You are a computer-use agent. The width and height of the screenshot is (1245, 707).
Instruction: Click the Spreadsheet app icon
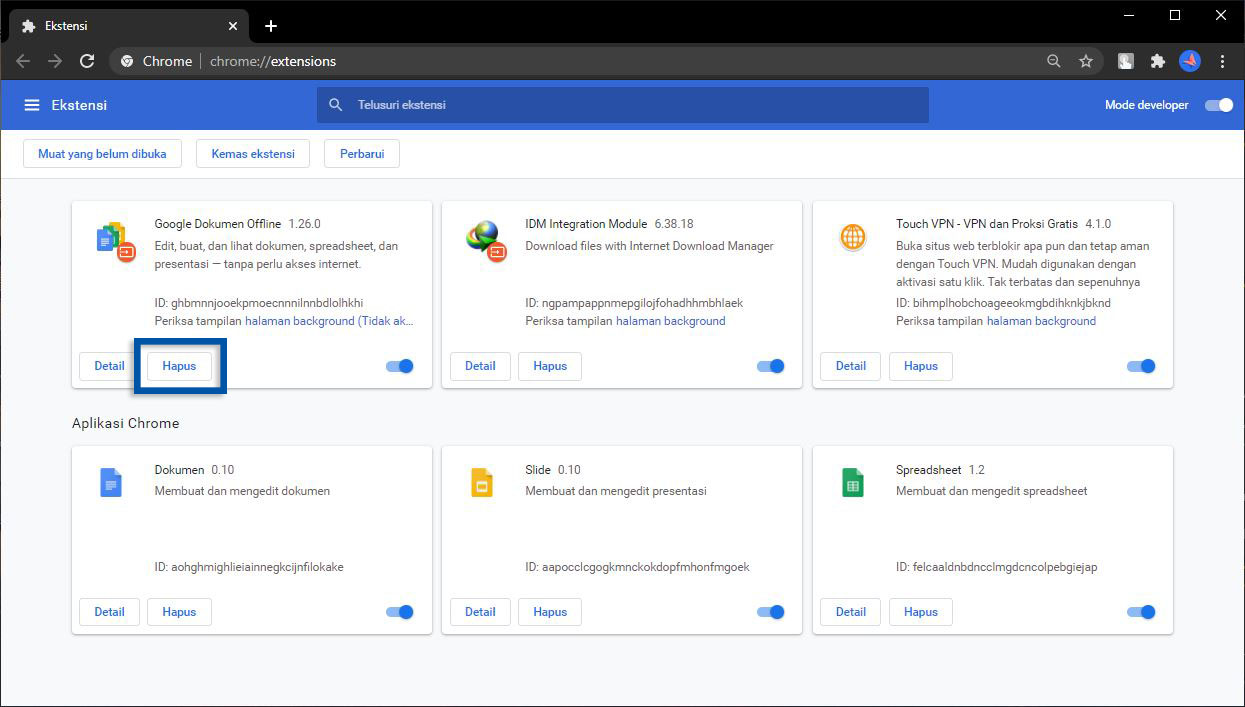(x=851, y=482)
